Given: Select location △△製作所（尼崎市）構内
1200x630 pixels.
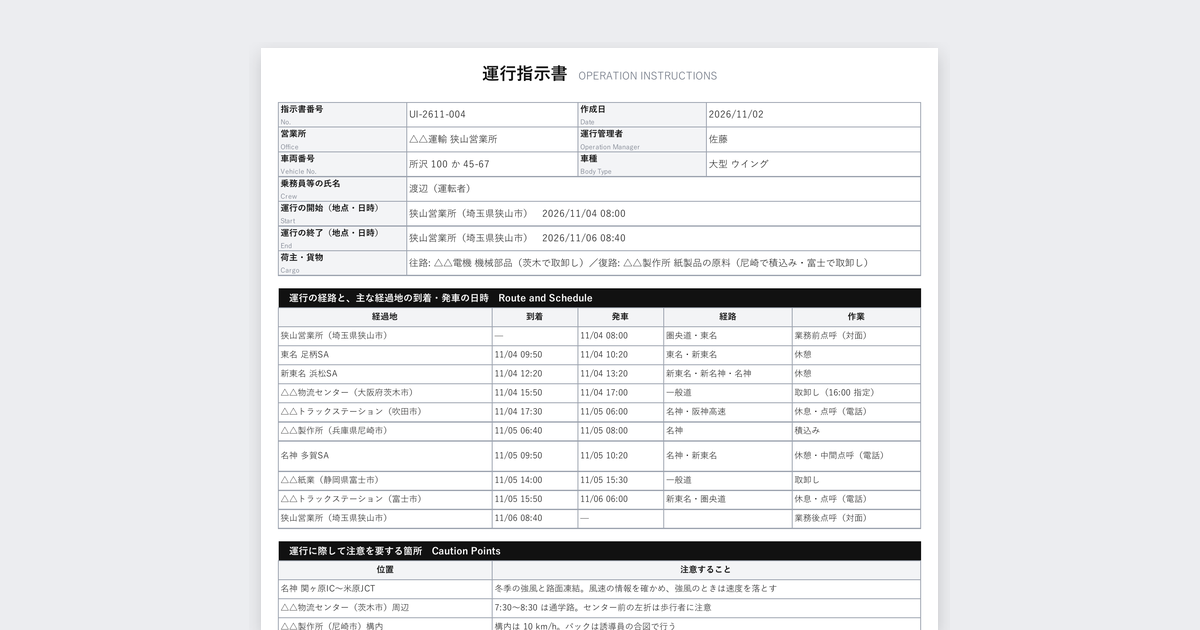Looking at the screenshot, I should [332, 626].
